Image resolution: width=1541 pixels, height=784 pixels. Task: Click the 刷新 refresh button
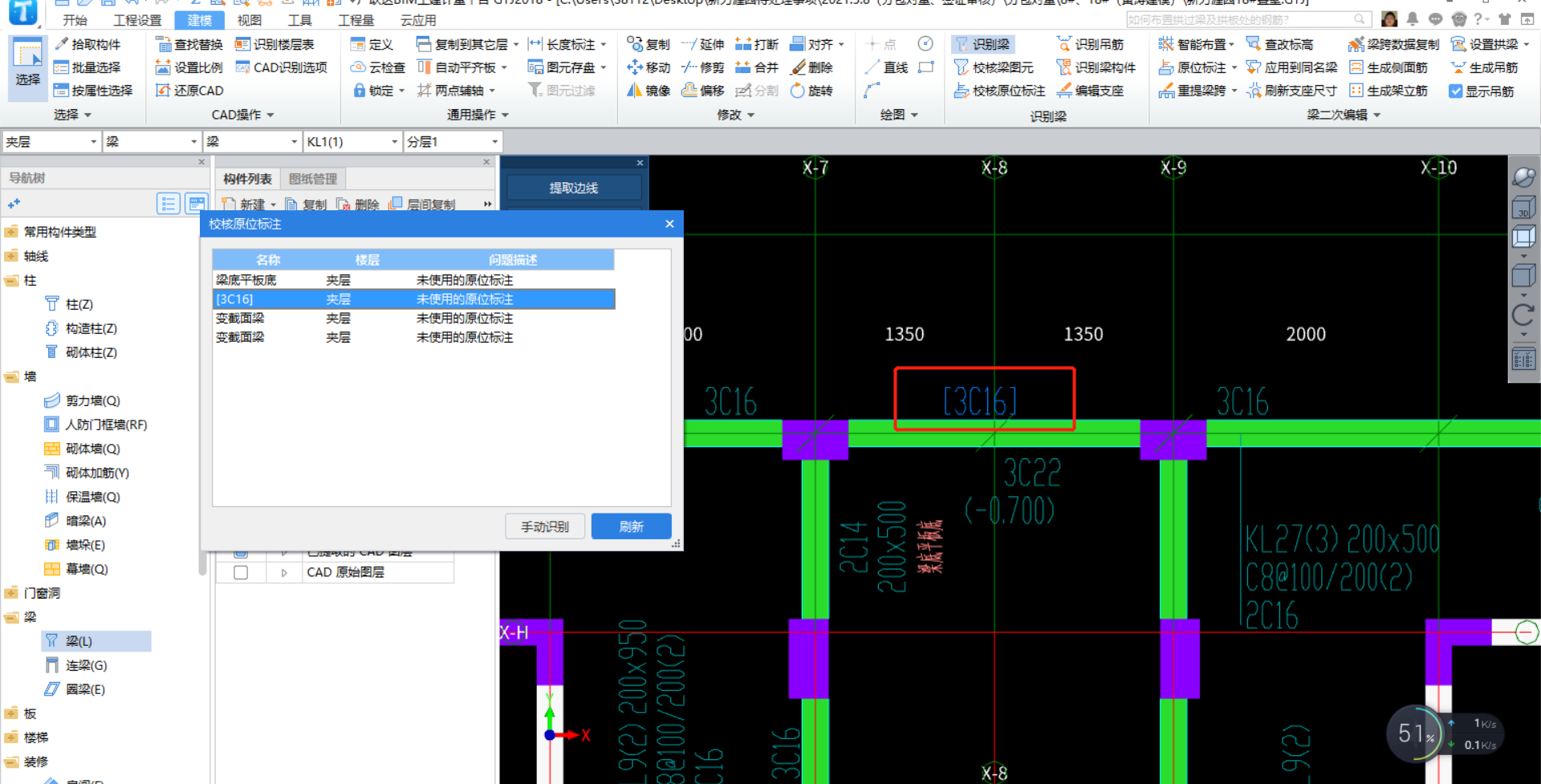[631, 526]
